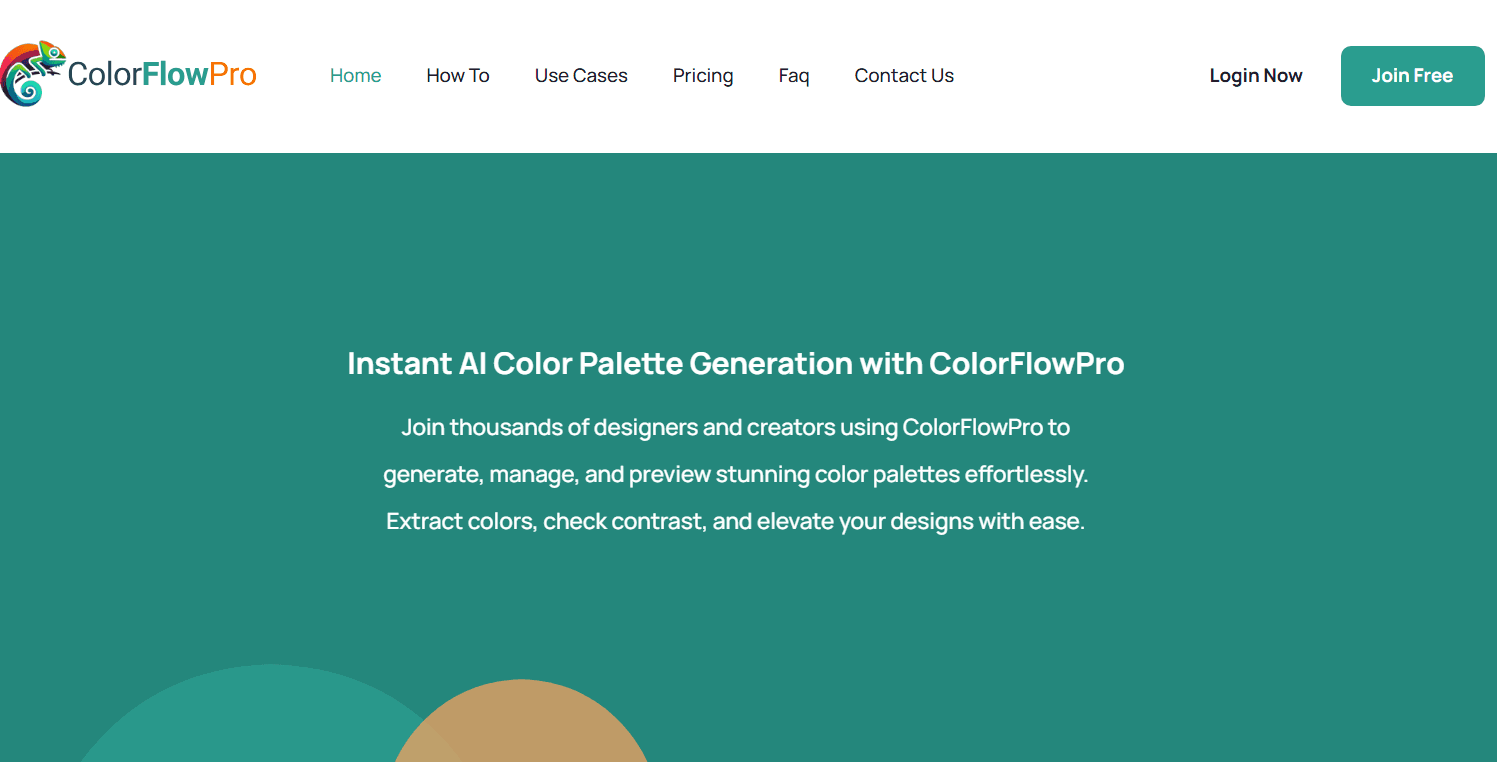This screenshot has height=762, width=1497.
Task: Go to the Home nav item
Action: (x=356, y=75)
